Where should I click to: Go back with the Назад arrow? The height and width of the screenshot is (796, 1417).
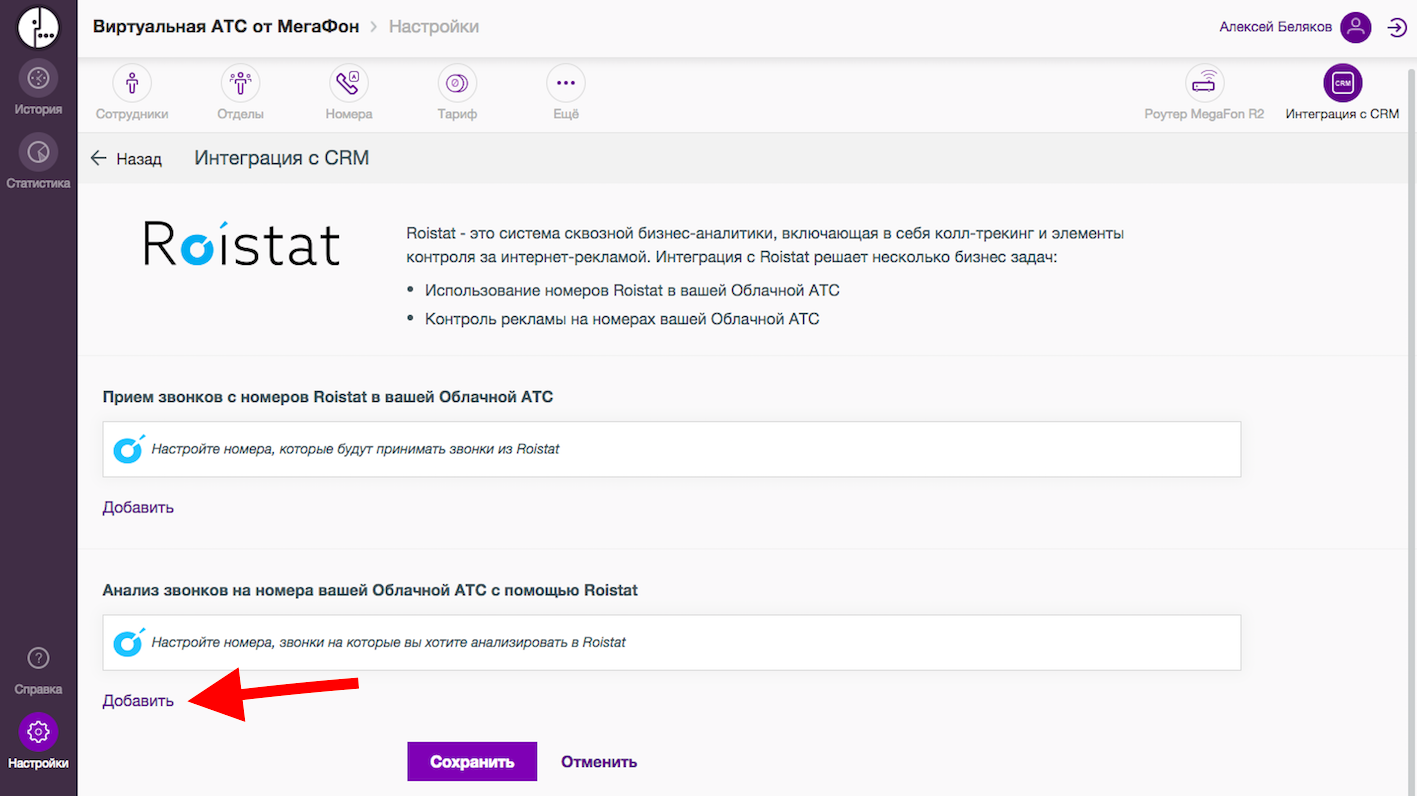pyautogui.click(x=126, y=158)
